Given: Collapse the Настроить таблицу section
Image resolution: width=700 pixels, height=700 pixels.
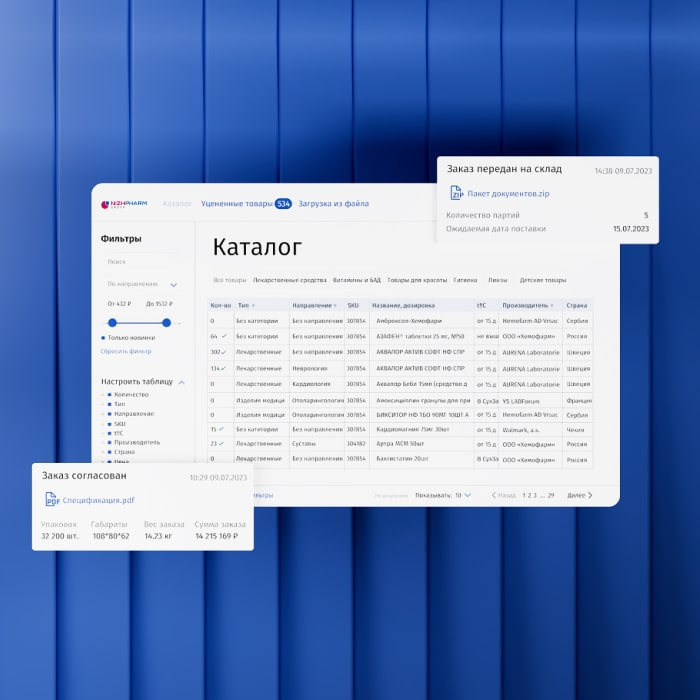Looking at the screenshot, I should pyautogui.click(x=181, y=382).
